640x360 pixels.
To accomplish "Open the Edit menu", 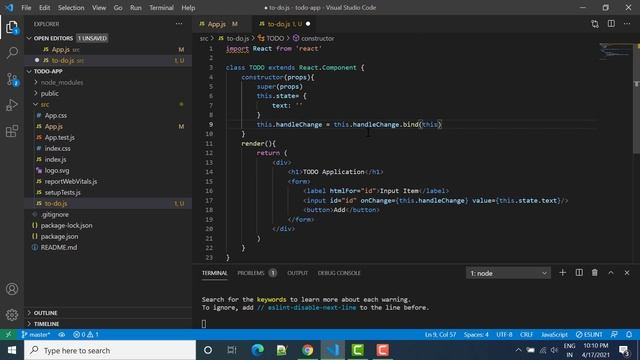I will point(44,7).
